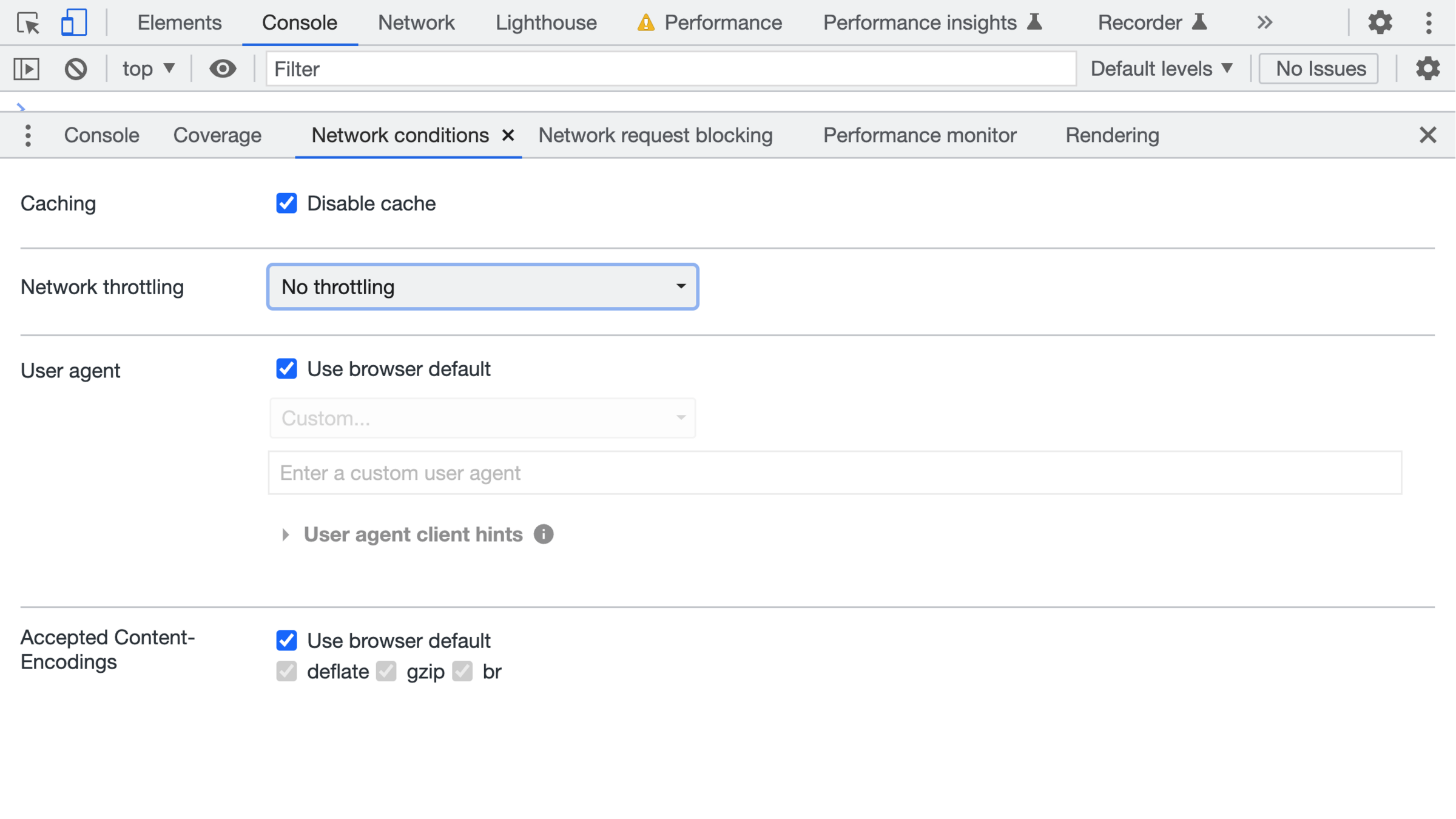Click the eye live expression icon

click(223, 69)
